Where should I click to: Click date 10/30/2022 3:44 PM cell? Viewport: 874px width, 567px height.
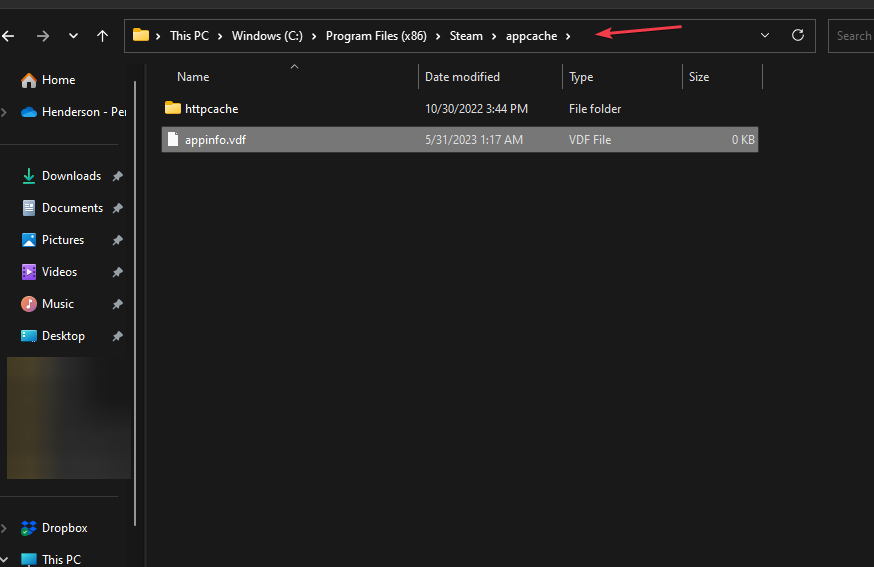[477, 109]
